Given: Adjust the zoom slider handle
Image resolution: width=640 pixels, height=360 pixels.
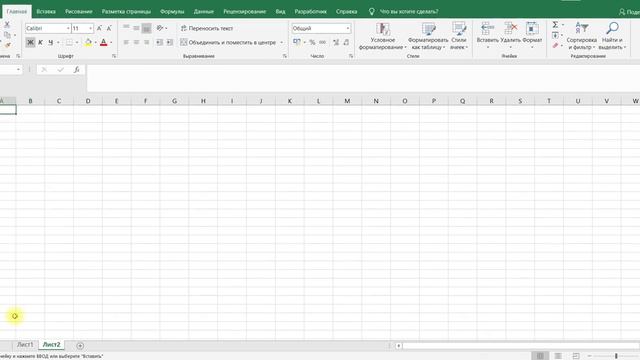Looking at the screenshot, I should coord(616,356).
